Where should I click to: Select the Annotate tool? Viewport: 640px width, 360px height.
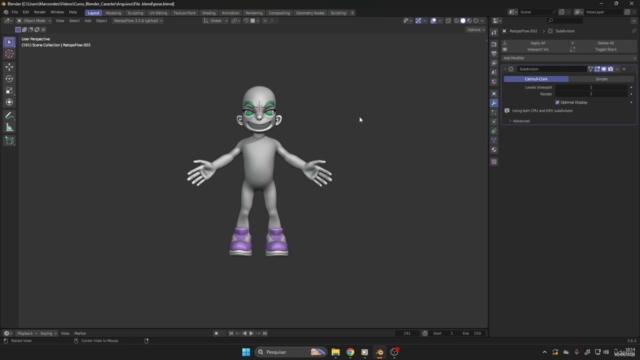tap(9, 116)
